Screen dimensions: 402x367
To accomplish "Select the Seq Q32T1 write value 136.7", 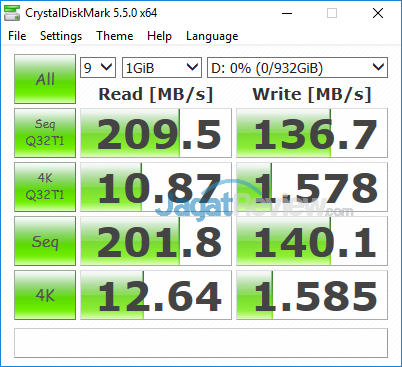I will [312, 133].
